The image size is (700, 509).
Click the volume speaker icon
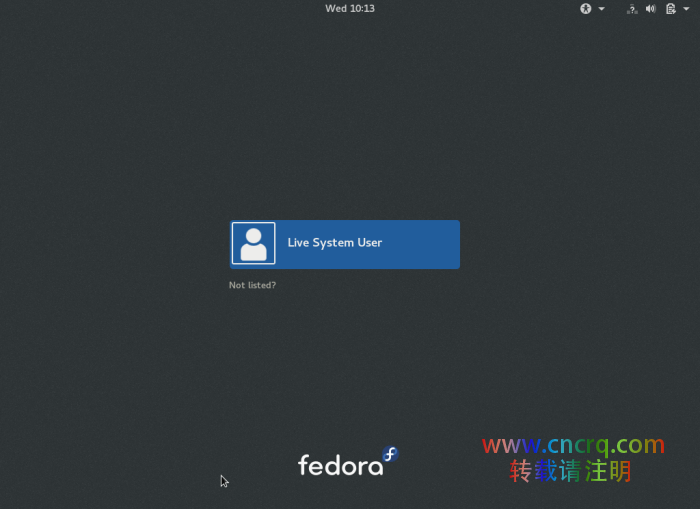(651, 8)
